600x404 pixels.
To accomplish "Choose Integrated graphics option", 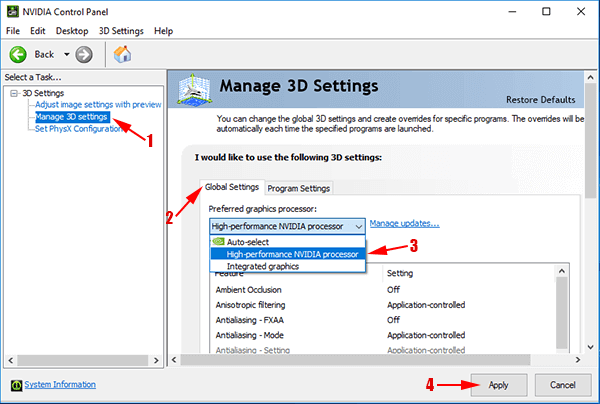I will click(x=288, y=266).
